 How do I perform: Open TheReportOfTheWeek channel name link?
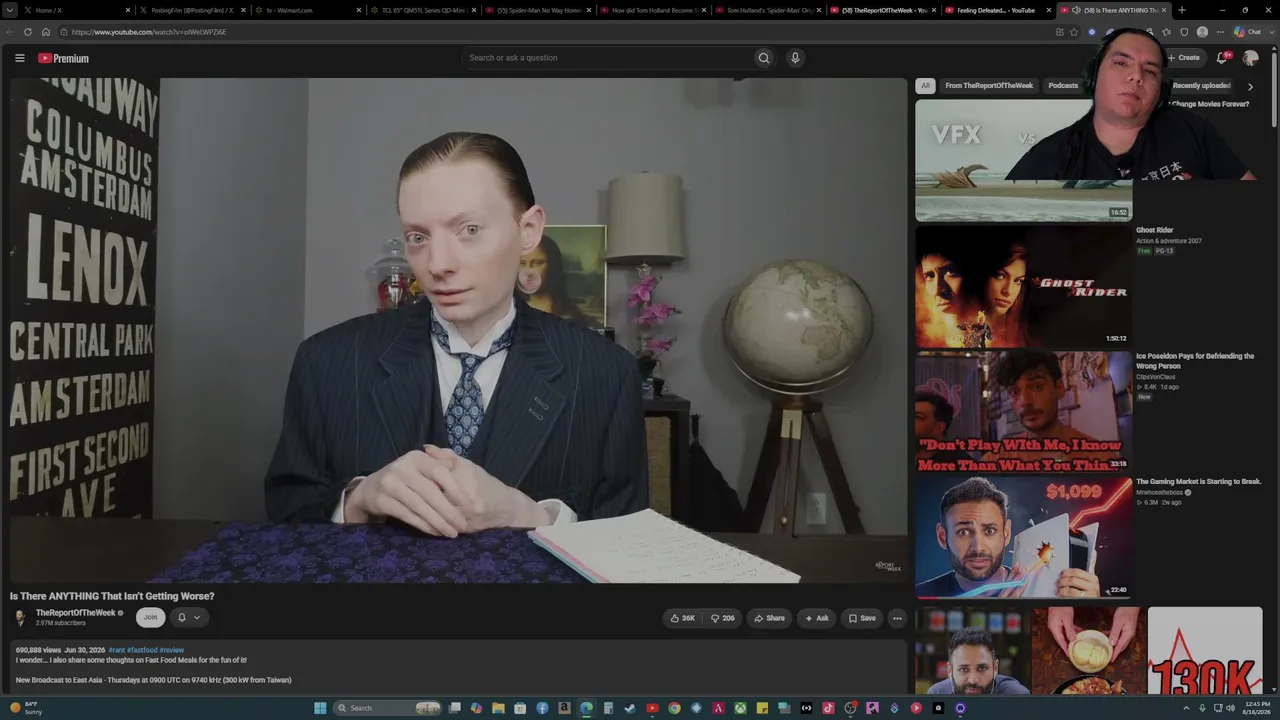coord(75,613)
